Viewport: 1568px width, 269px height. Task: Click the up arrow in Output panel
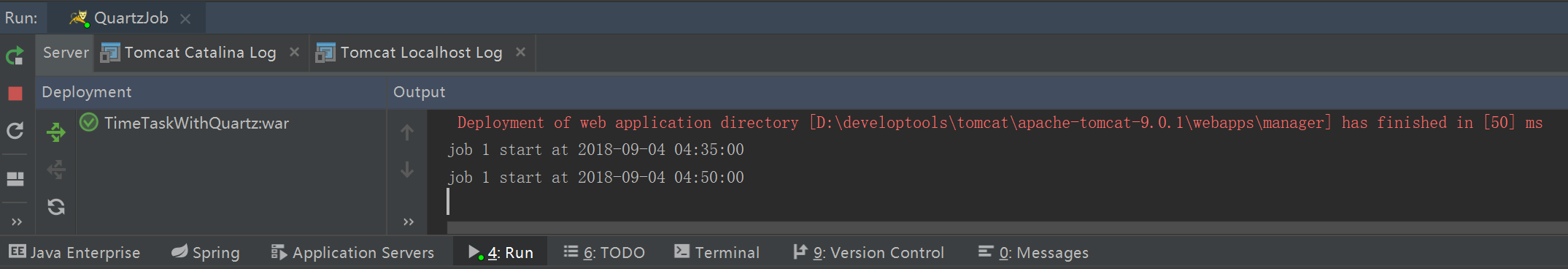tap(407, 132)
